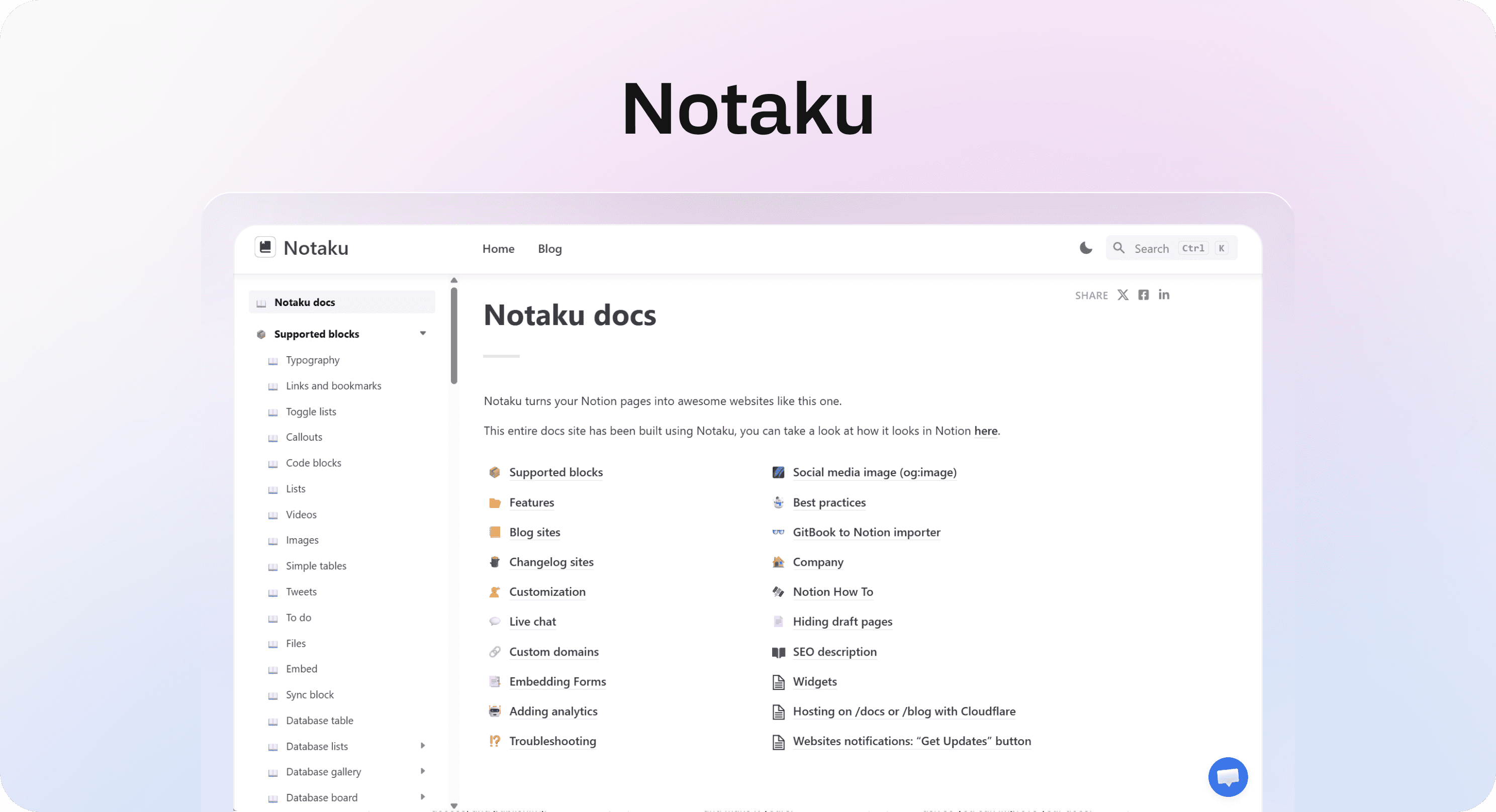Open the Blog sites page link

(x=534, y=532)
